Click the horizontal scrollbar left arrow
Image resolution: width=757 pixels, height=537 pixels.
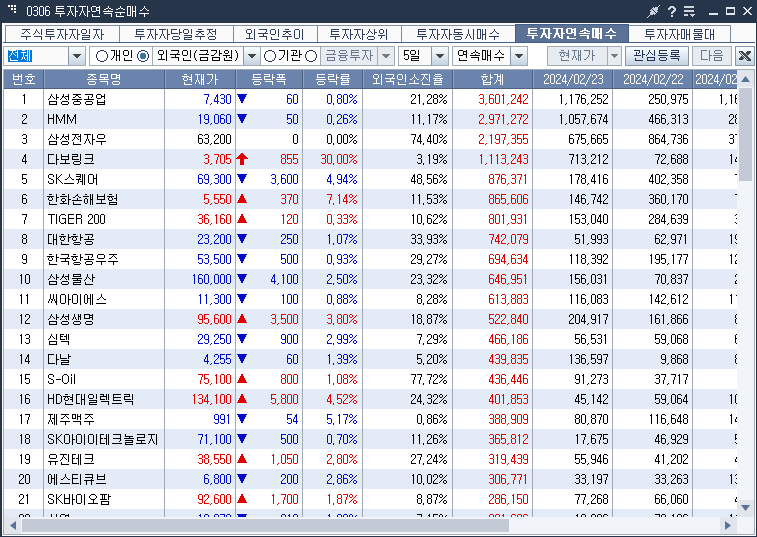point(13,525)
